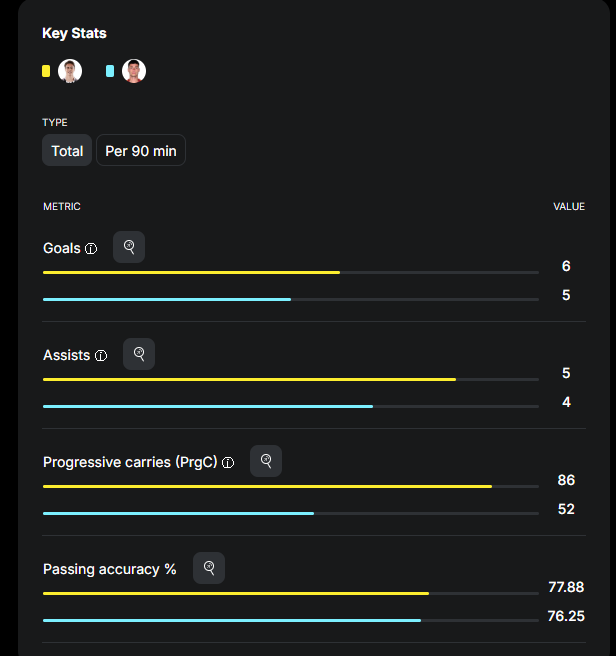Show the Goals info tooltip icon
Image resolution: width=616 pixels, height=656 pixels.
(91, 249)
